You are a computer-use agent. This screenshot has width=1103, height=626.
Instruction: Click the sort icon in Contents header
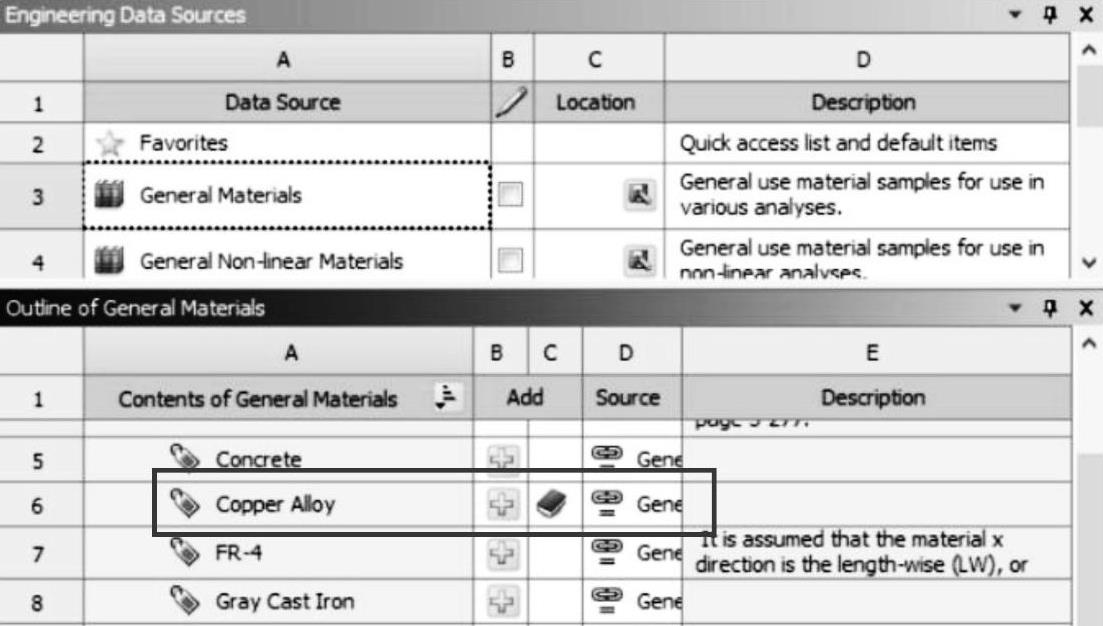pos(444,398)
